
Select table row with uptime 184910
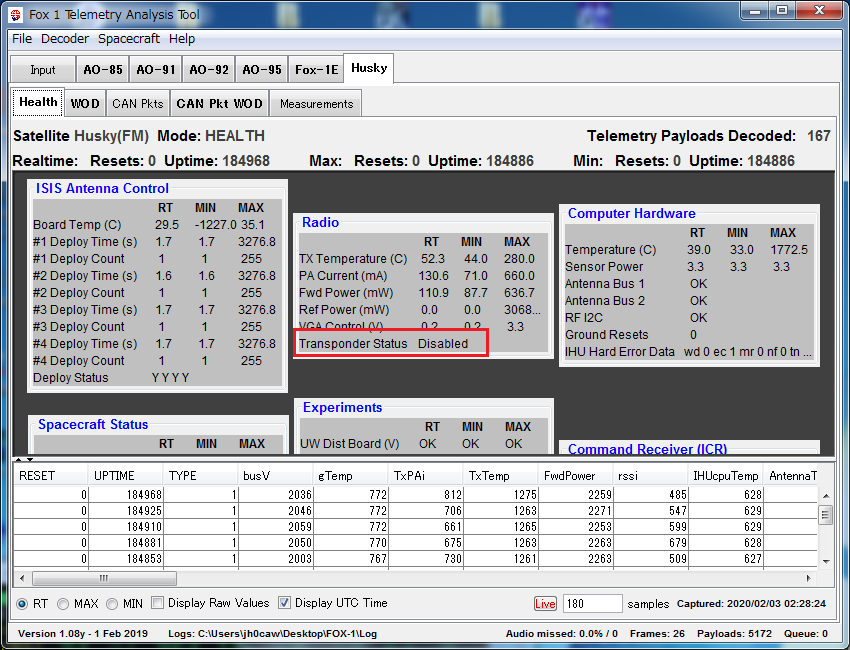(x=415, y=526)
